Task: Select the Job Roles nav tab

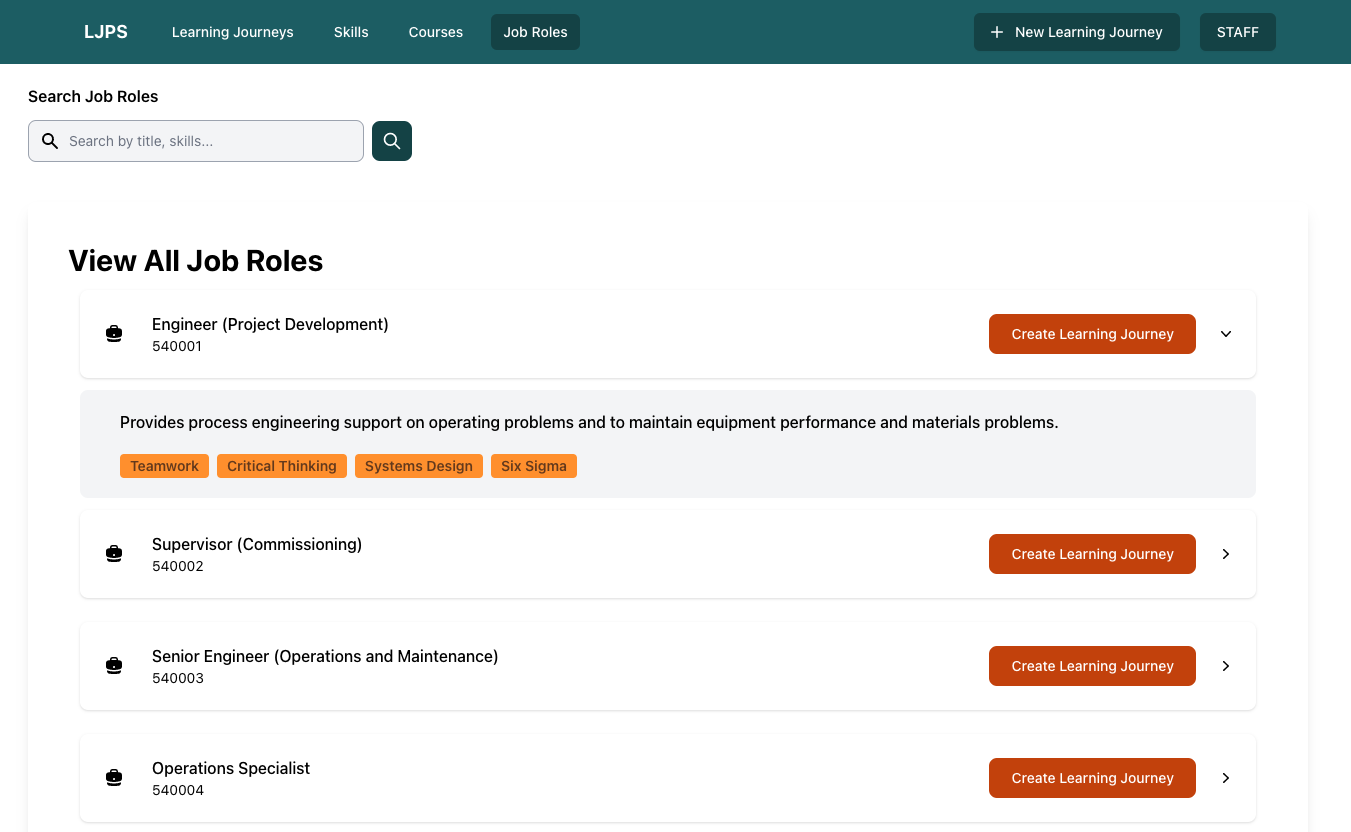Action: [x=535, y=32]
